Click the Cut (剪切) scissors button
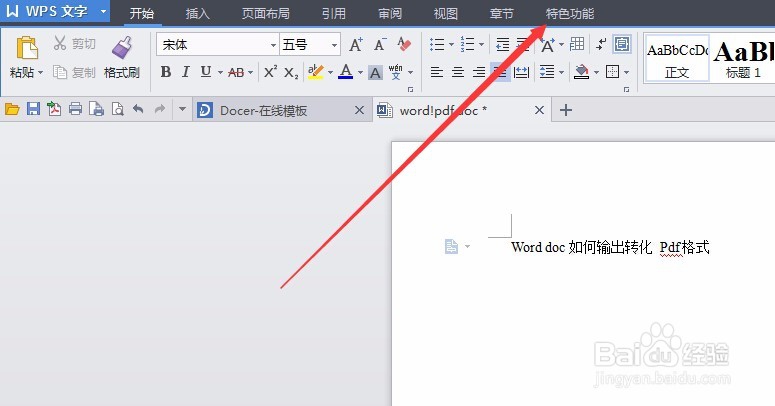The image size is (775, 406). tap(74, 44)
